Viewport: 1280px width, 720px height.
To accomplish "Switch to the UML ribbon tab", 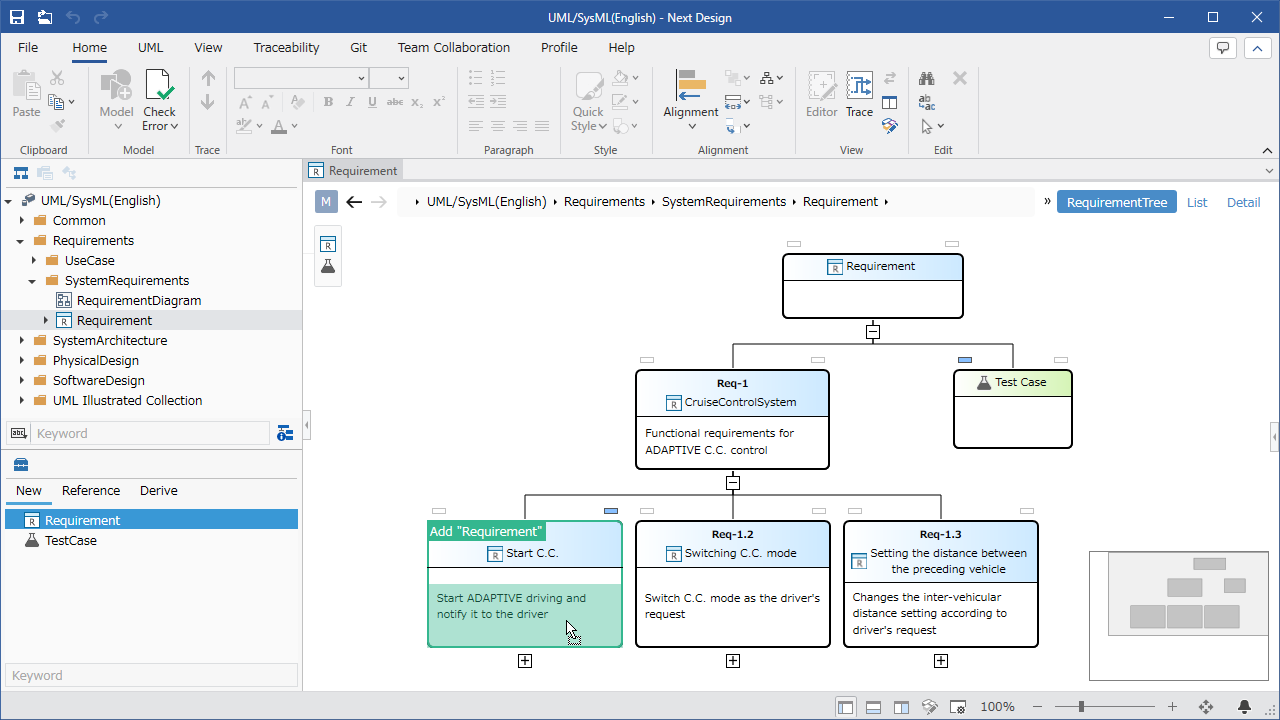I will point(151,47).
